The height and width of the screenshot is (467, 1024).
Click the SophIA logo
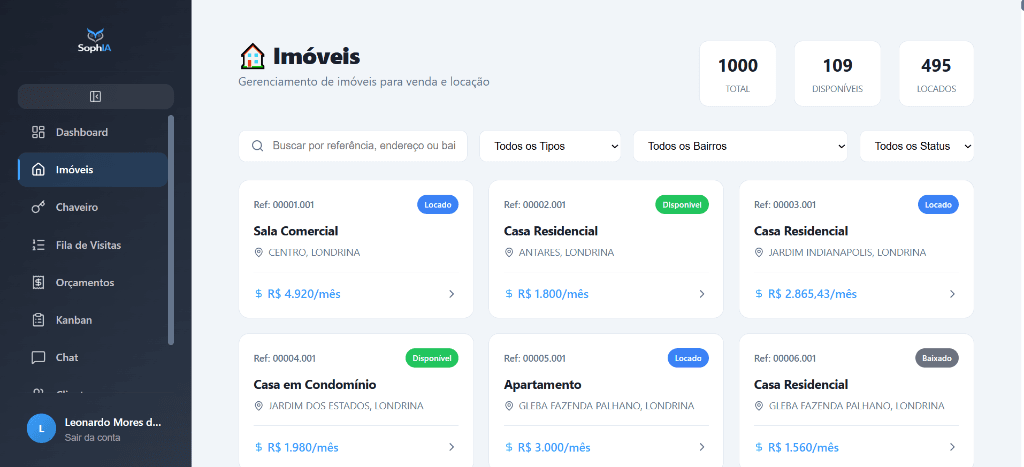95,41
